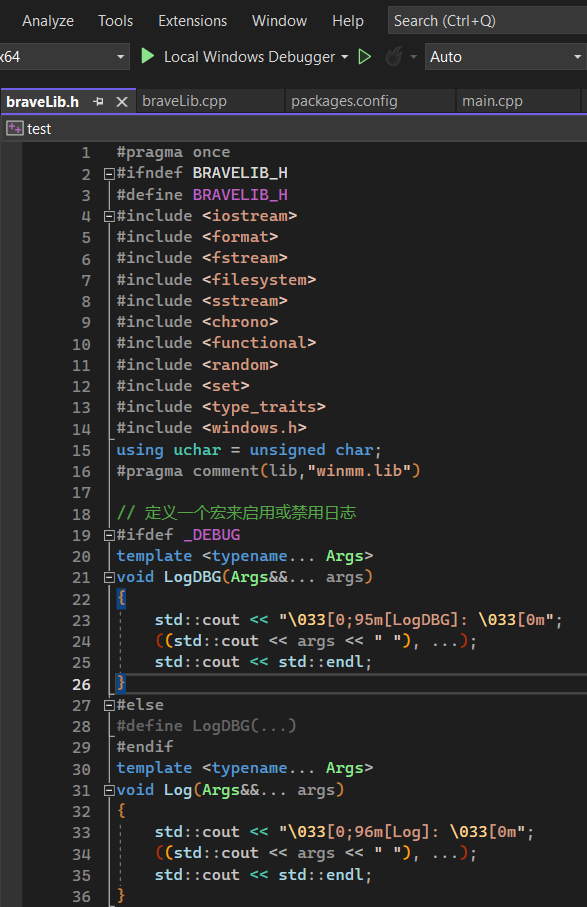
Task: Click '<filesystem>' include on line 7
Action: (259, 280)
